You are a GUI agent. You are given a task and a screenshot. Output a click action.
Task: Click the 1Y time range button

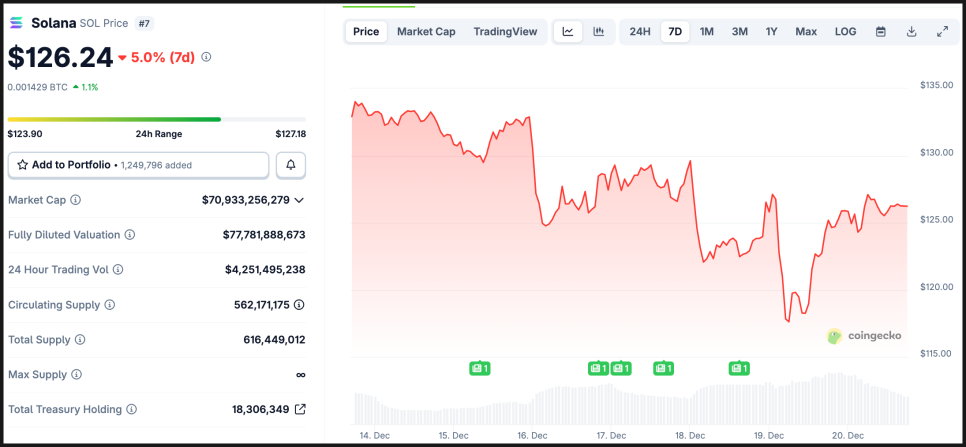[772, 32]
